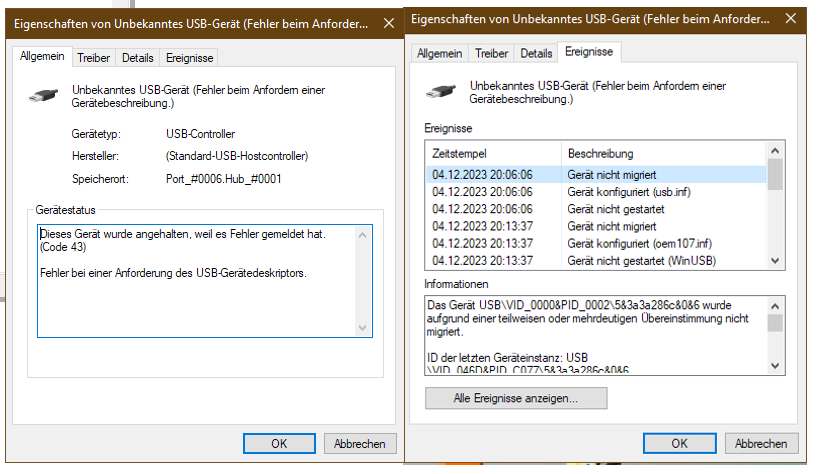Confirm with OK in the Ereignisse dialog
817x474 pixels.
pos(679,443)
